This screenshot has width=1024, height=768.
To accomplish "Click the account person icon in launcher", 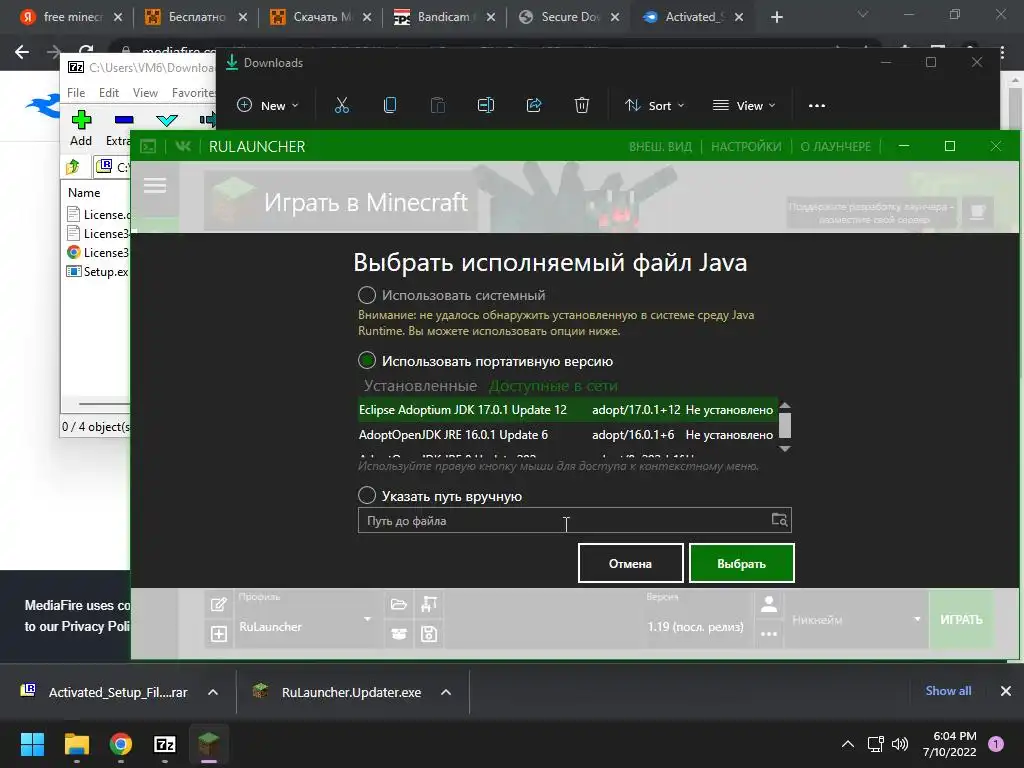I will (769, 604).
